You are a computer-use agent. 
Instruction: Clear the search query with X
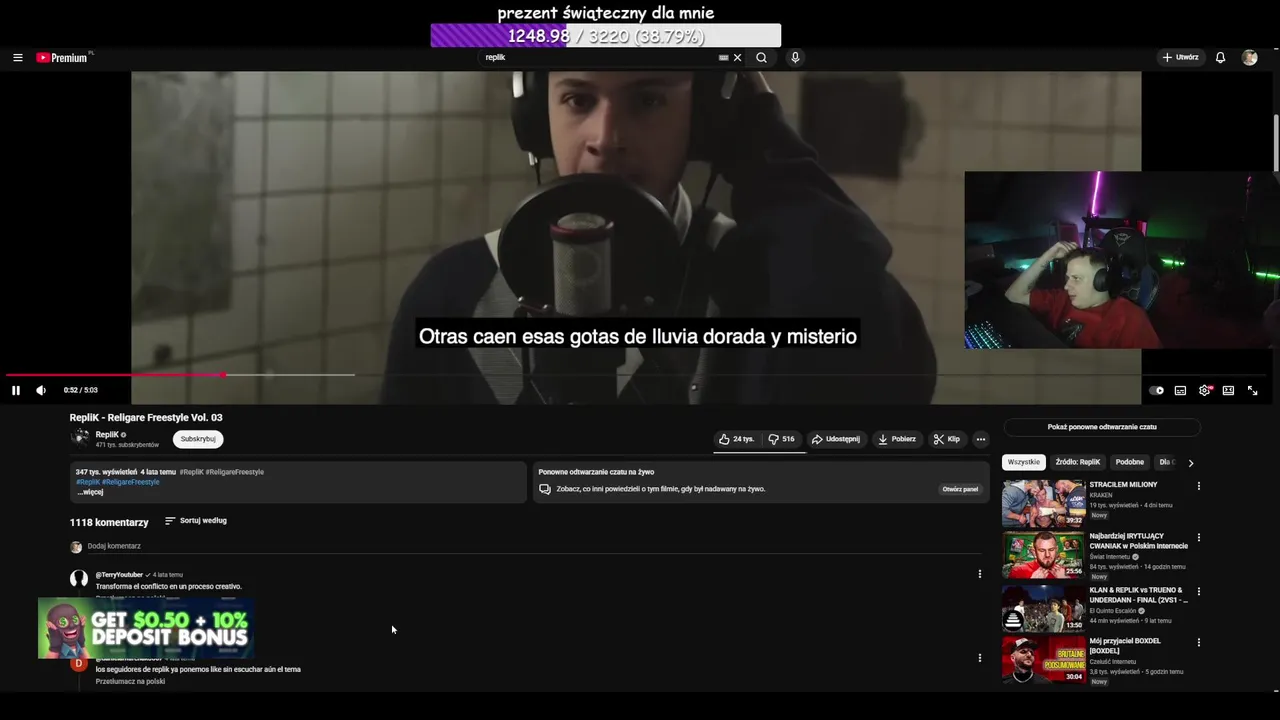pyautogui.click(x=738, y=58)
